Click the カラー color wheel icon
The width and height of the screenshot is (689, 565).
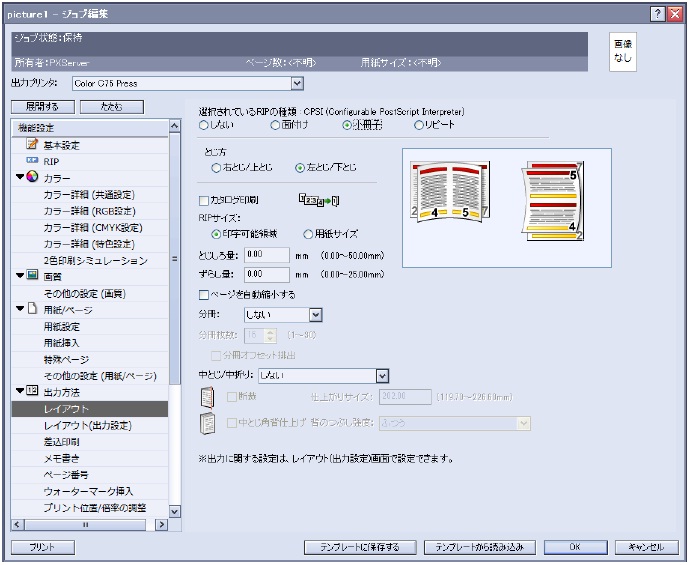coord(33,177)
